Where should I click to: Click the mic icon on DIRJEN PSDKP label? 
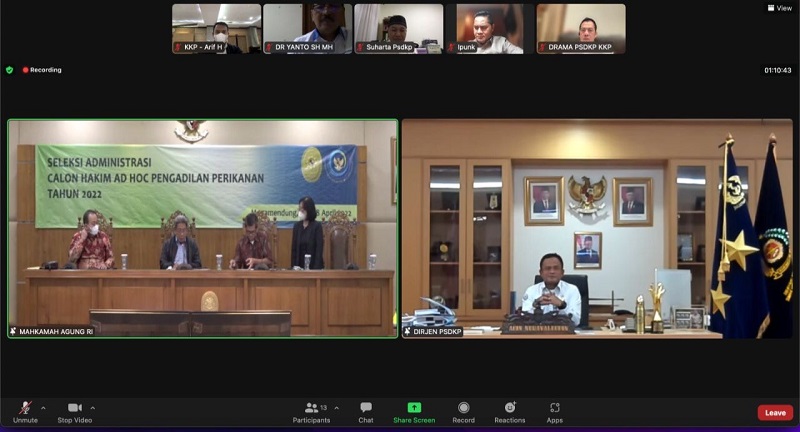click(408, 332)
